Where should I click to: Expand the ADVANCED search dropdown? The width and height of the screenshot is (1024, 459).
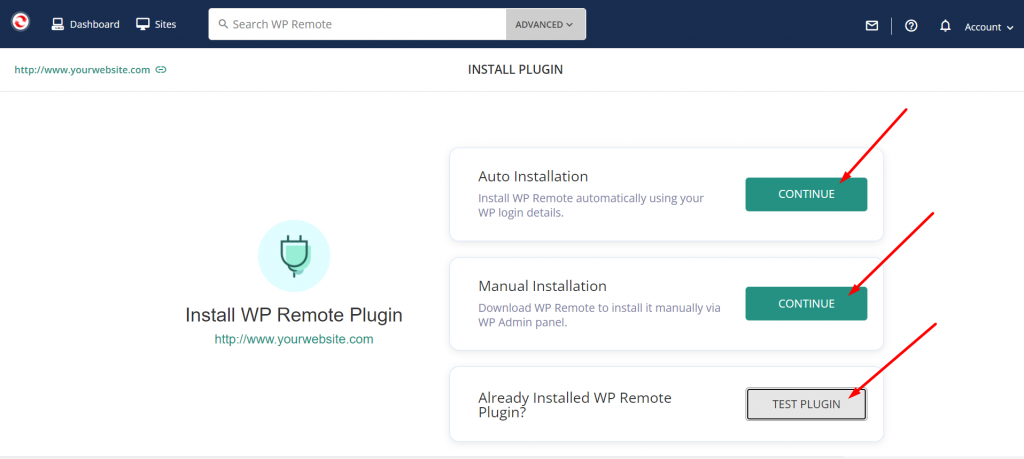click(545, 24)
